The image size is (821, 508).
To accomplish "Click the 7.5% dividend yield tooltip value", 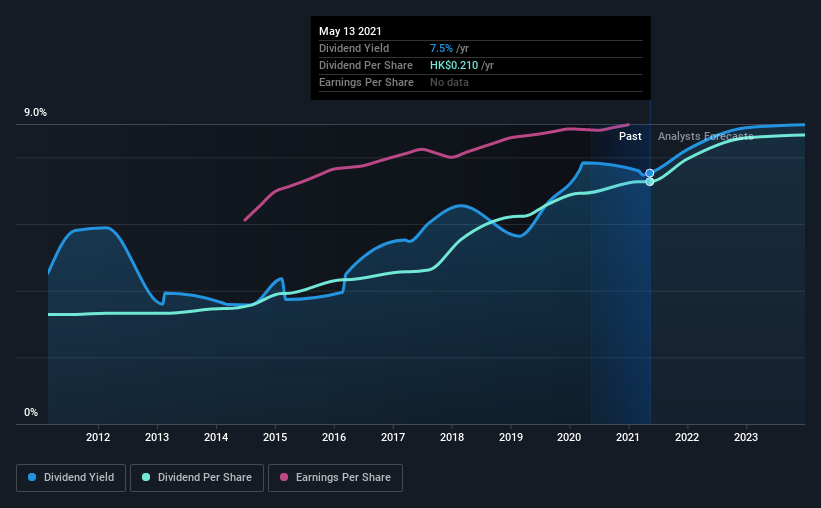I will [441, 48].
